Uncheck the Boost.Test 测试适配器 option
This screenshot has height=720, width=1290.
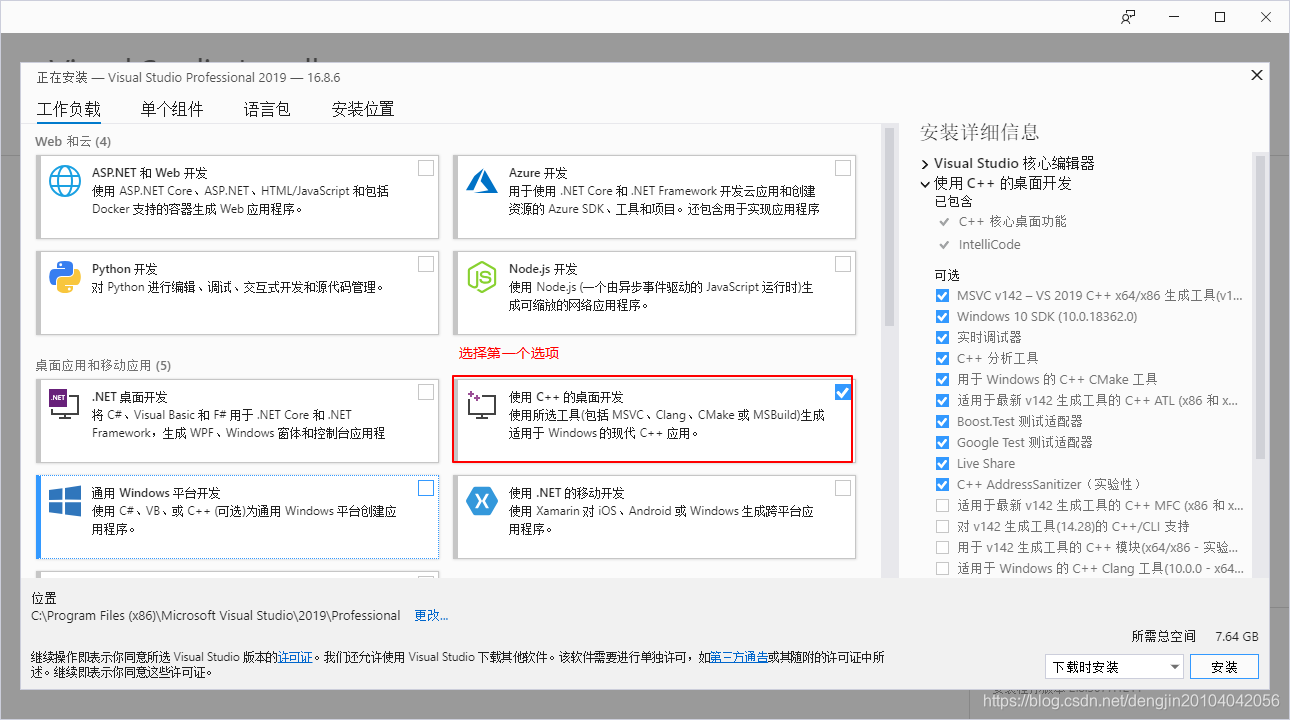tap(942, 421)
